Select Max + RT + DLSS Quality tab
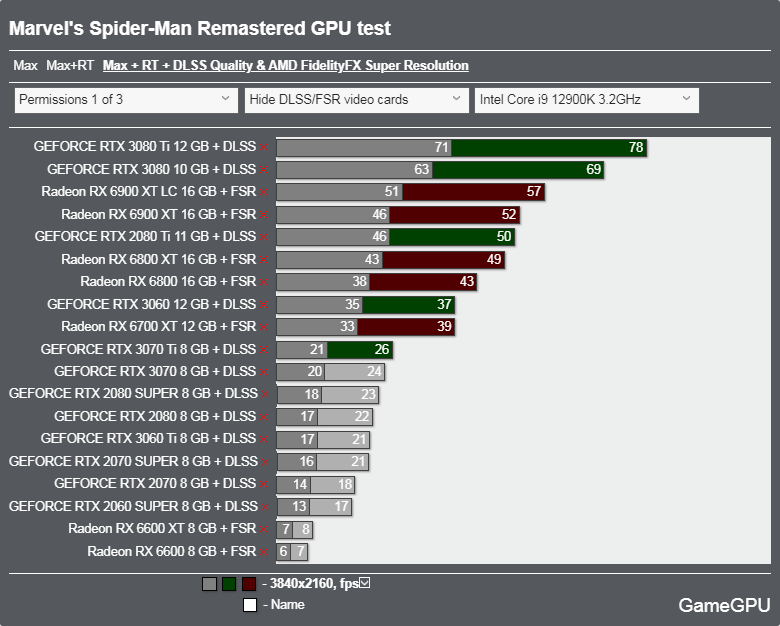This screenshot has width=780, height=626. 286,66
